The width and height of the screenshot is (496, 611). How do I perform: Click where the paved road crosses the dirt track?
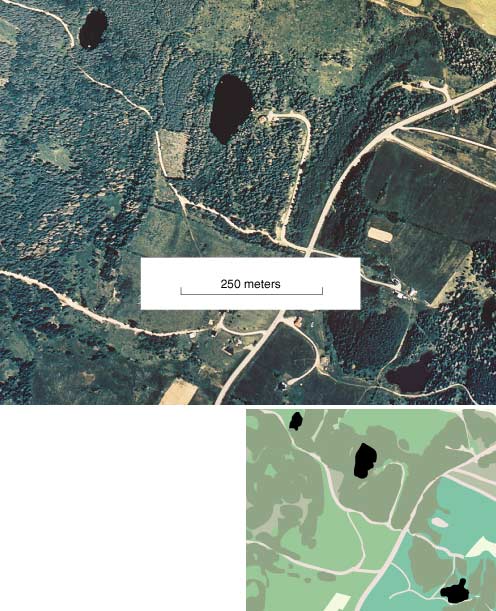pyautogui.click(x=309, y=251)
